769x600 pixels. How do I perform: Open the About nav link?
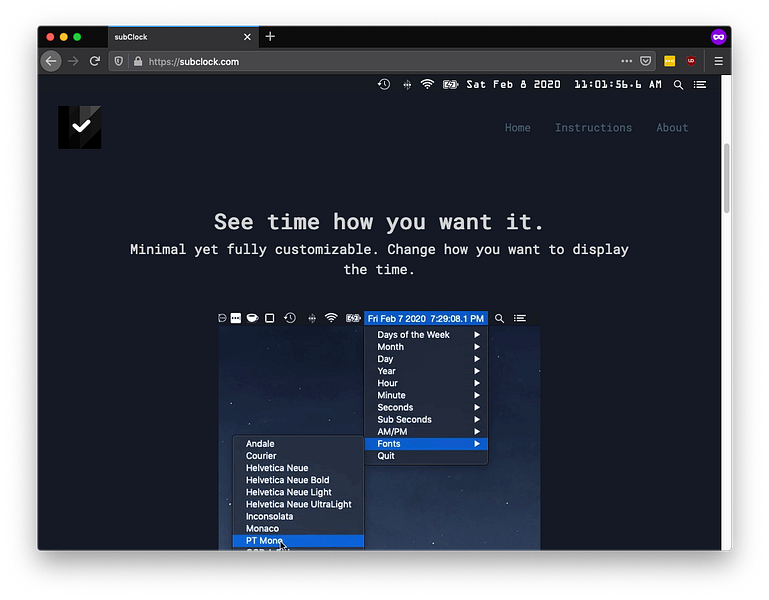click(672, 128)
